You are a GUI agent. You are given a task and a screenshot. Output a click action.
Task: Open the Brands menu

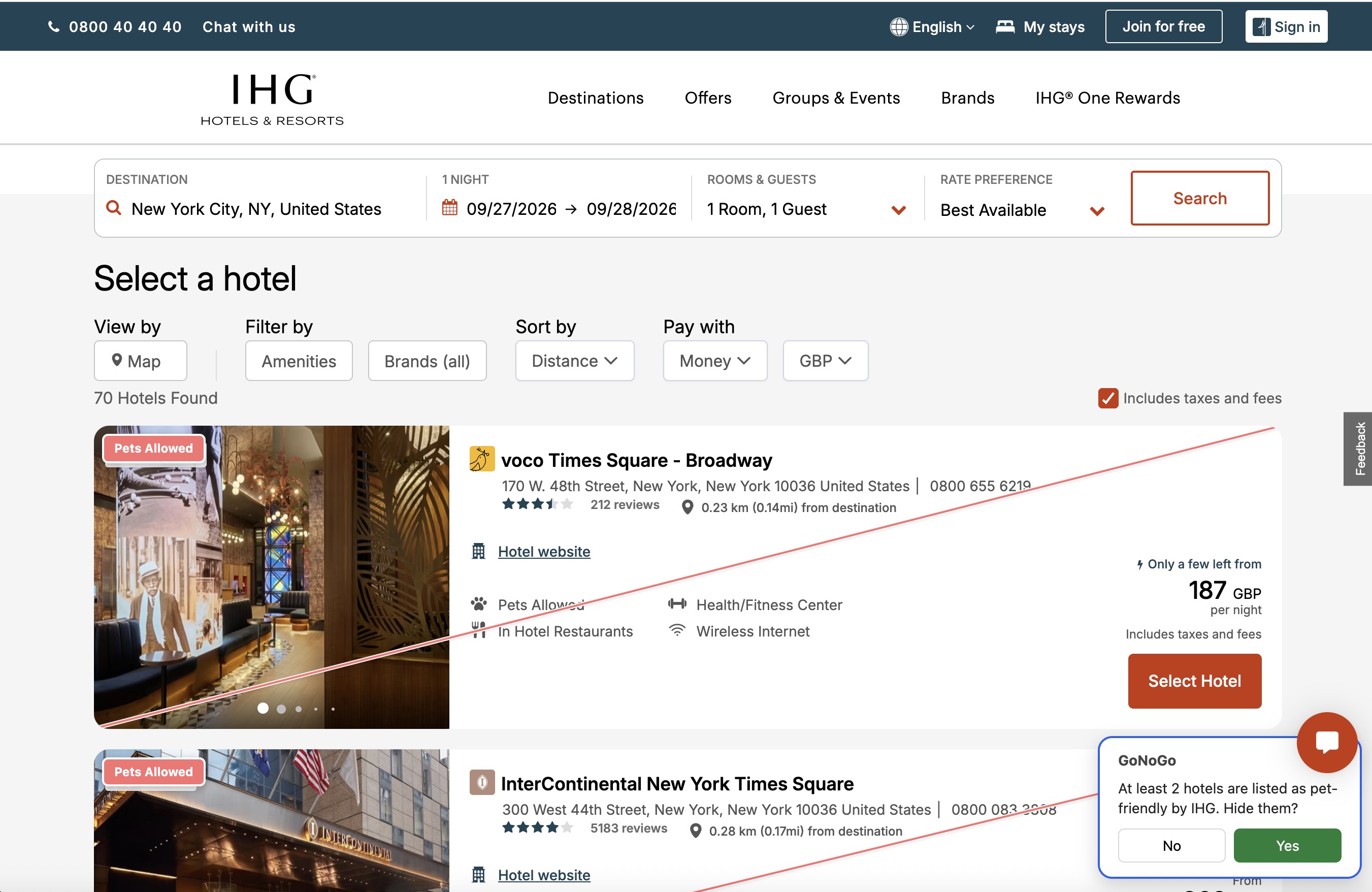[x=967, y=98]
